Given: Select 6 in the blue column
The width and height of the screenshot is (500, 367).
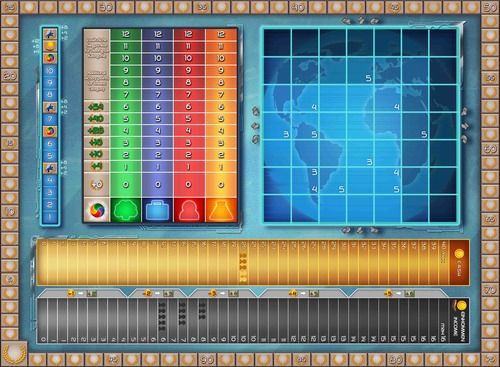Looking at the screenshot, I should point(158,107).
